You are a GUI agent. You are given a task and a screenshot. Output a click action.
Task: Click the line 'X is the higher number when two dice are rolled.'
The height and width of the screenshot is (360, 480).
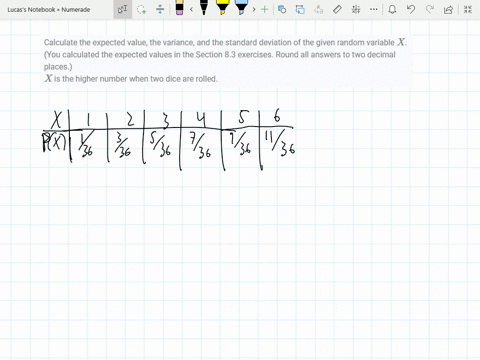coord(131,79)
